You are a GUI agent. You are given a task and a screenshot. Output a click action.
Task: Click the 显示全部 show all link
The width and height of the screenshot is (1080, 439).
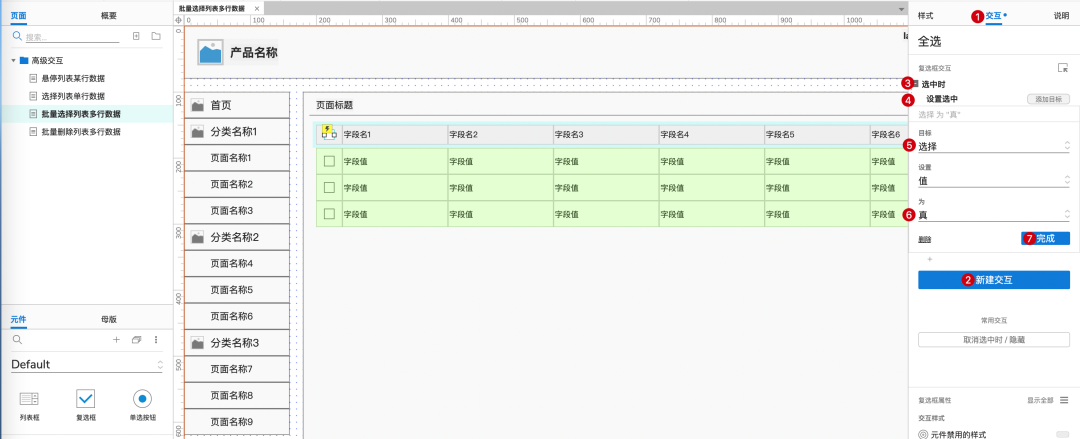pos(1039,400)
